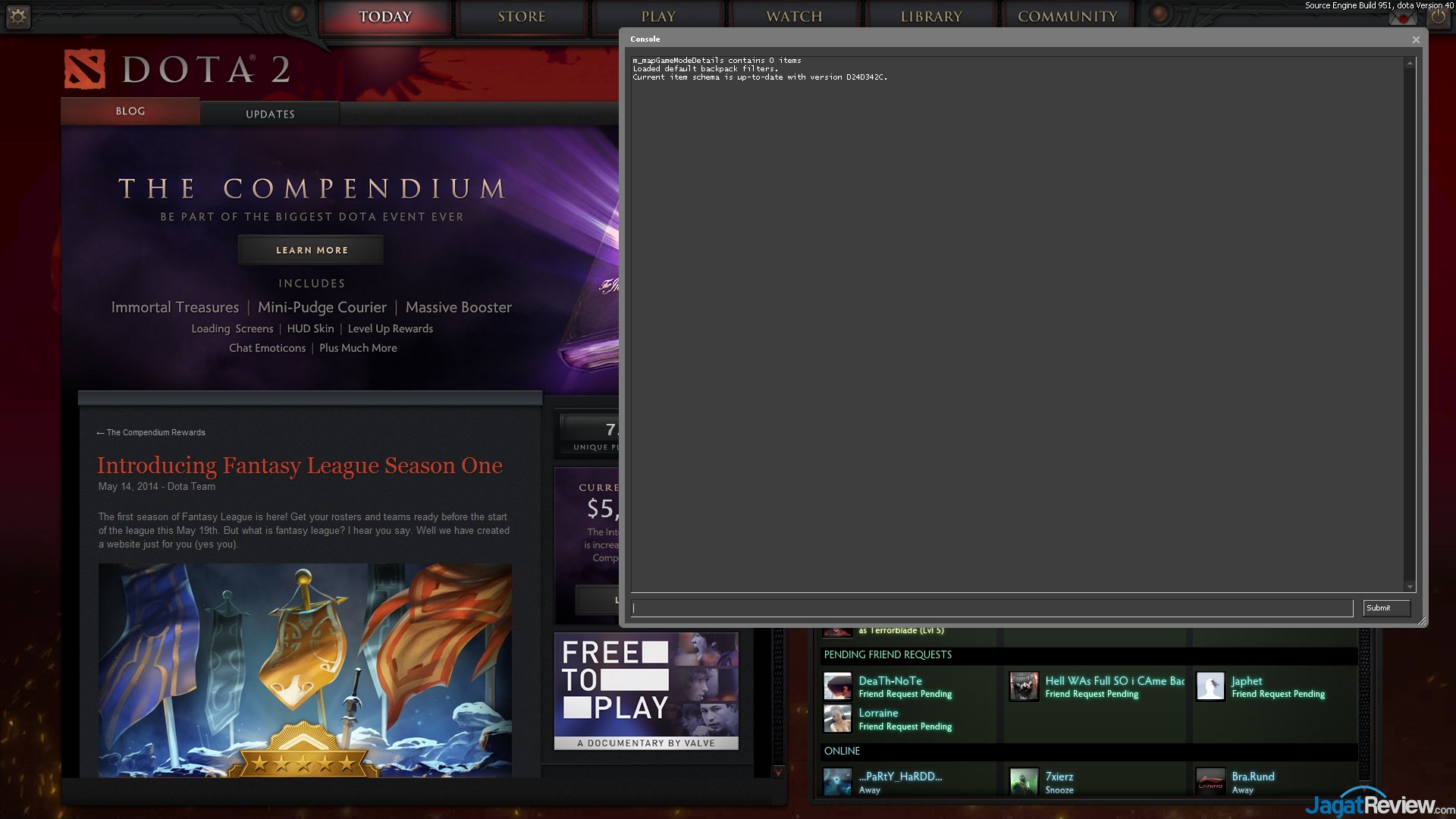The width and height of the screenshot is (1456, 819).
Task: Open DeaTh-NoTe's avatar
Action: click(838, 686)
